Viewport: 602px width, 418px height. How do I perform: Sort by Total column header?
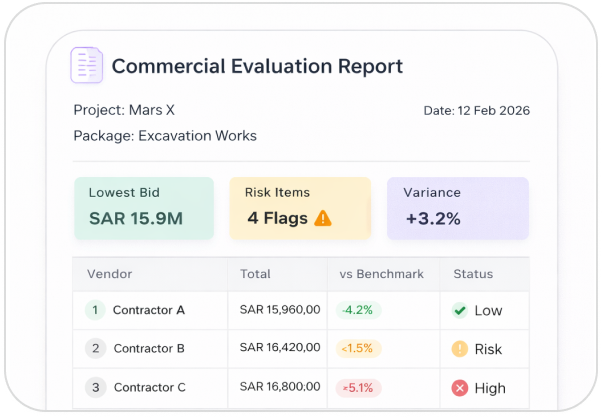tap(255, 273)
